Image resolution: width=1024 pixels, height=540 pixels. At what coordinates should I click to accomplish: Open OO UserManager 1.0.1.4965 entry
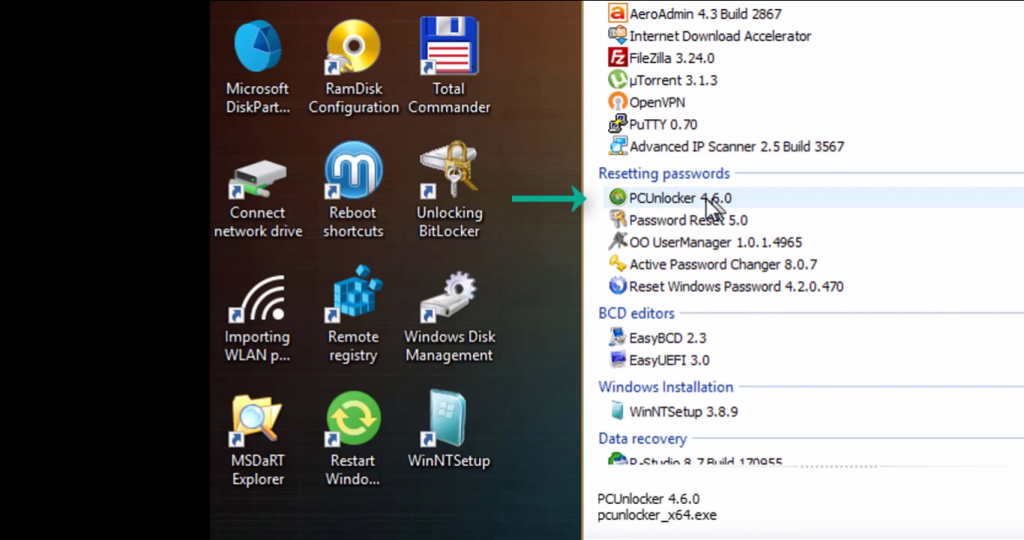coord(716,242)
